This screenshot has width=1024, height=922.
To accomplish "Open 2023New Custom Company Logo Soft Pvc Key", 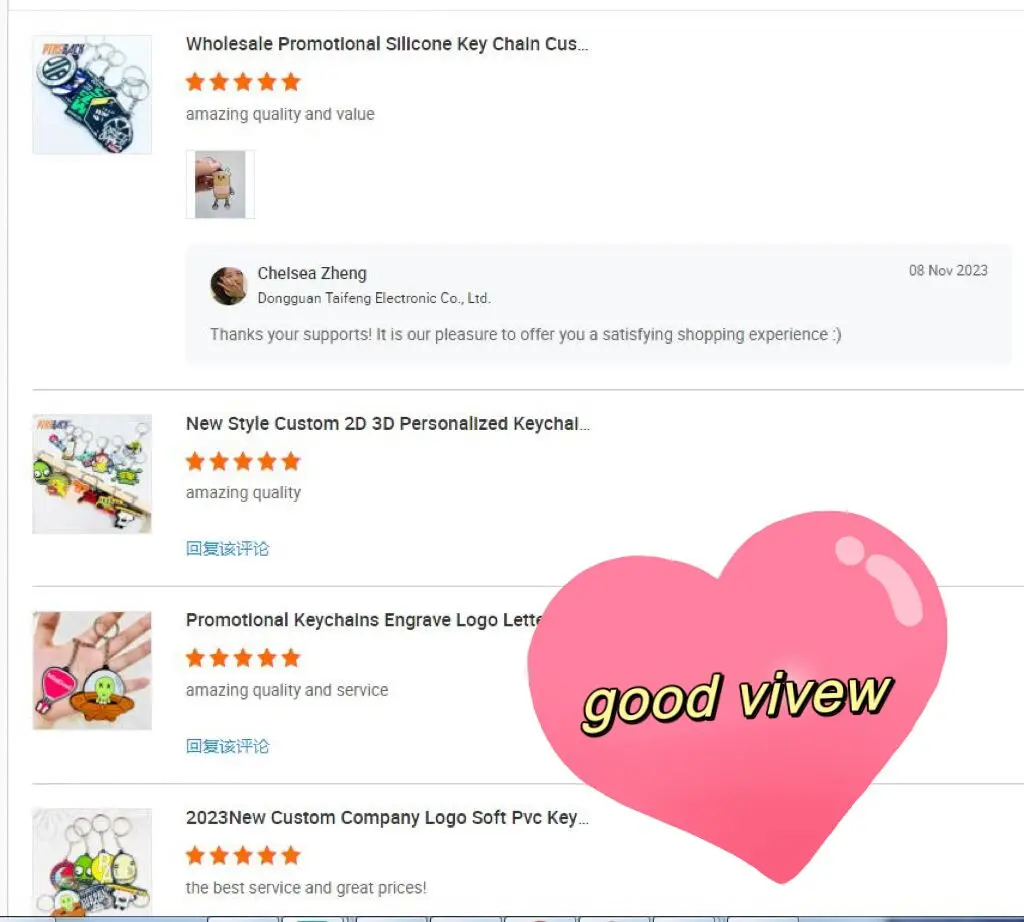I will [x=387, y=818].
